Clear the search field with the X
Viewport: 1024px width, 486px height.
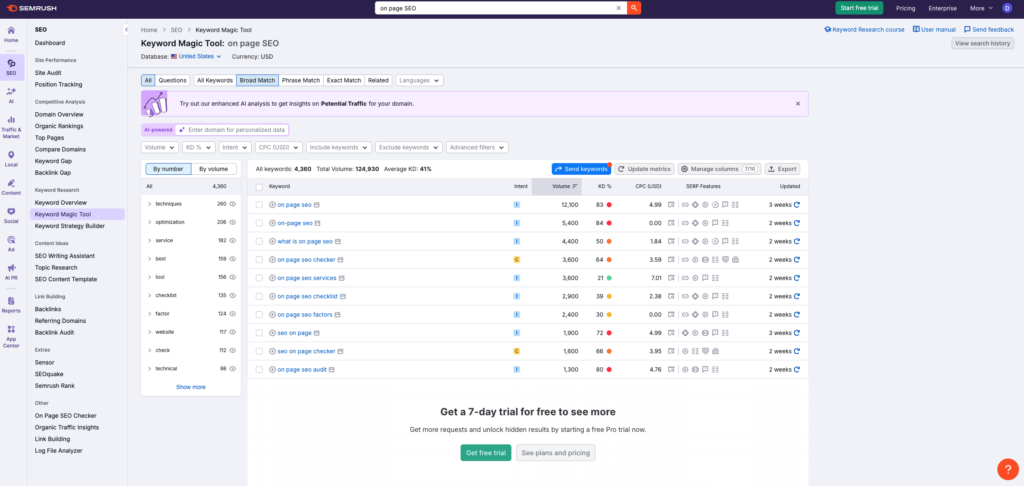618,8
